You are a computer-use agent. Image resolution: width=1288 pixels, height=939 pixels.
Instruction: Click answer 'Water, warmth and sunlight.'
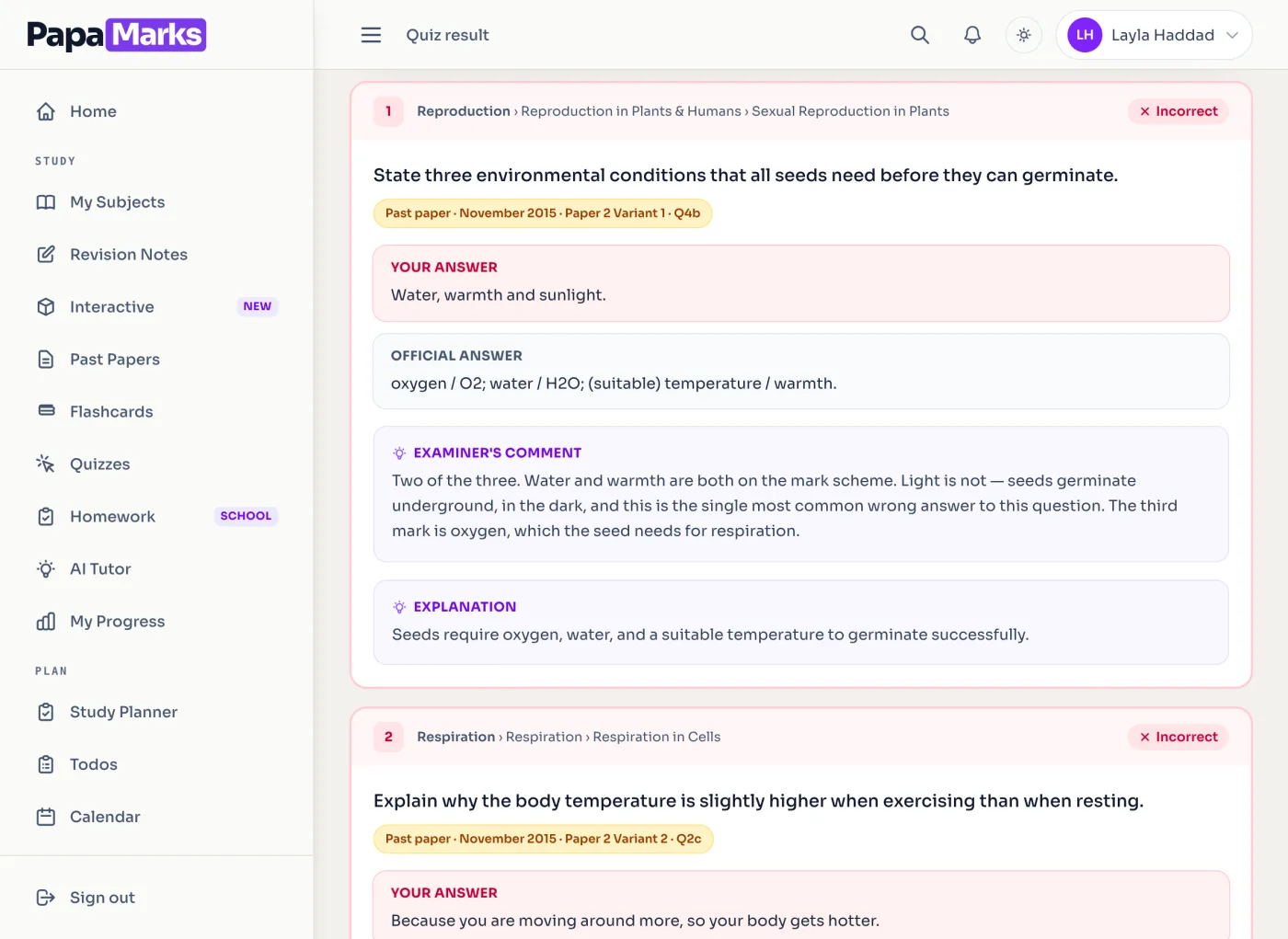coord(499,295)
